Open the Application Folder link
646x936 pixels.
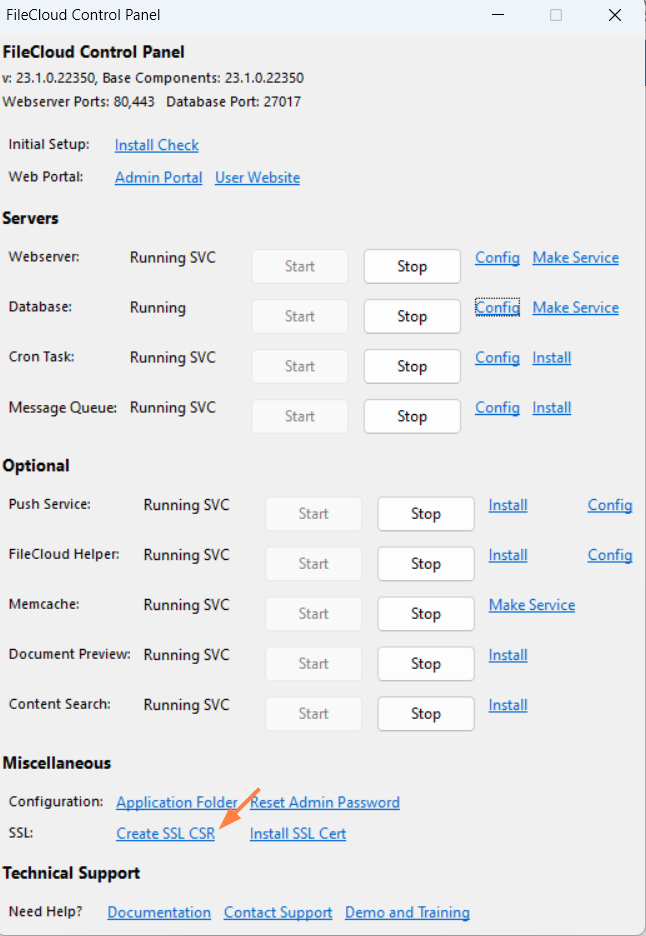[x=176, y=803]
